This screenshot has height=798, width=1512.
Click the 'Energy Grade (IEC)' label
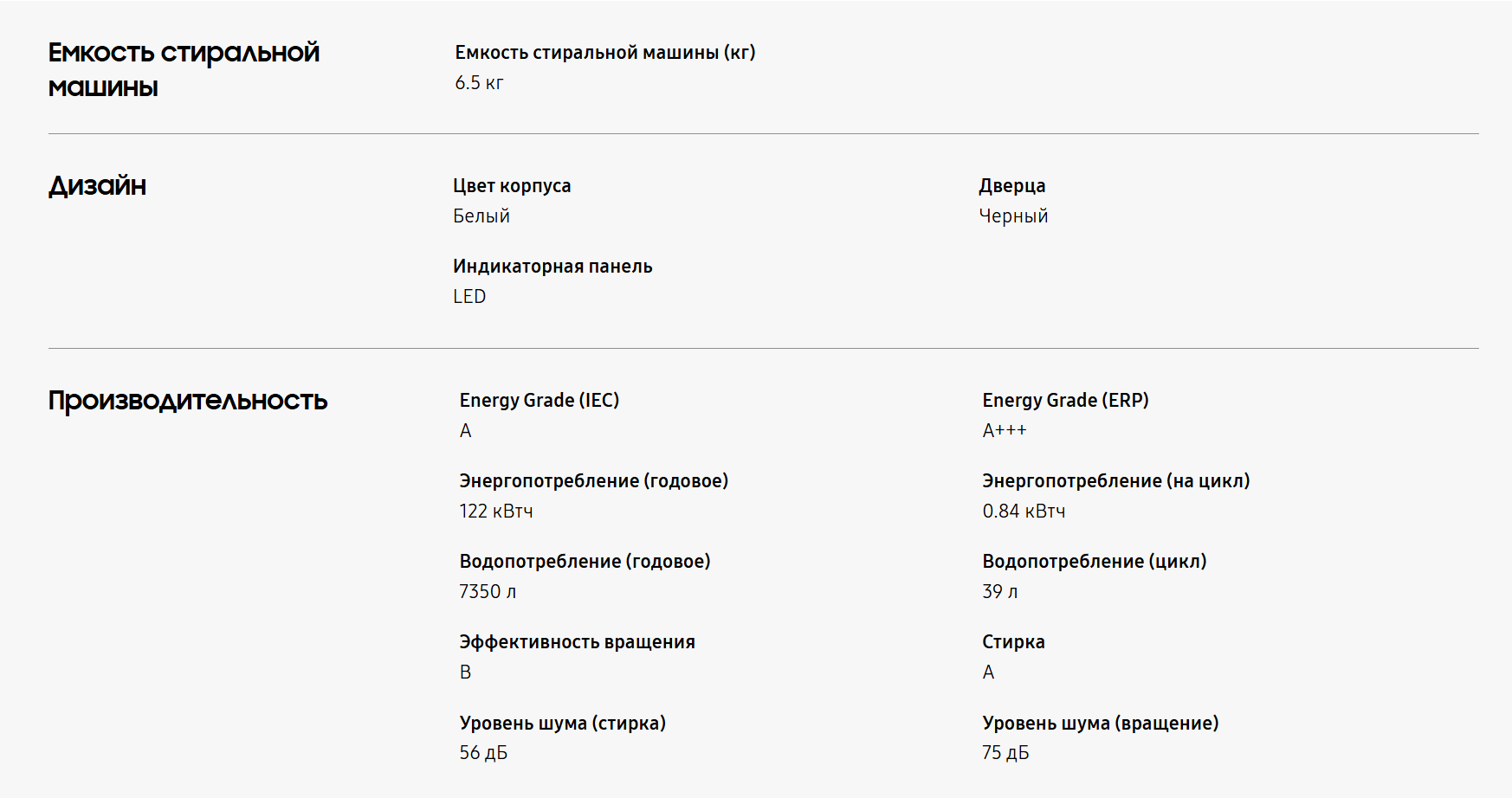[x=539, y=401]
